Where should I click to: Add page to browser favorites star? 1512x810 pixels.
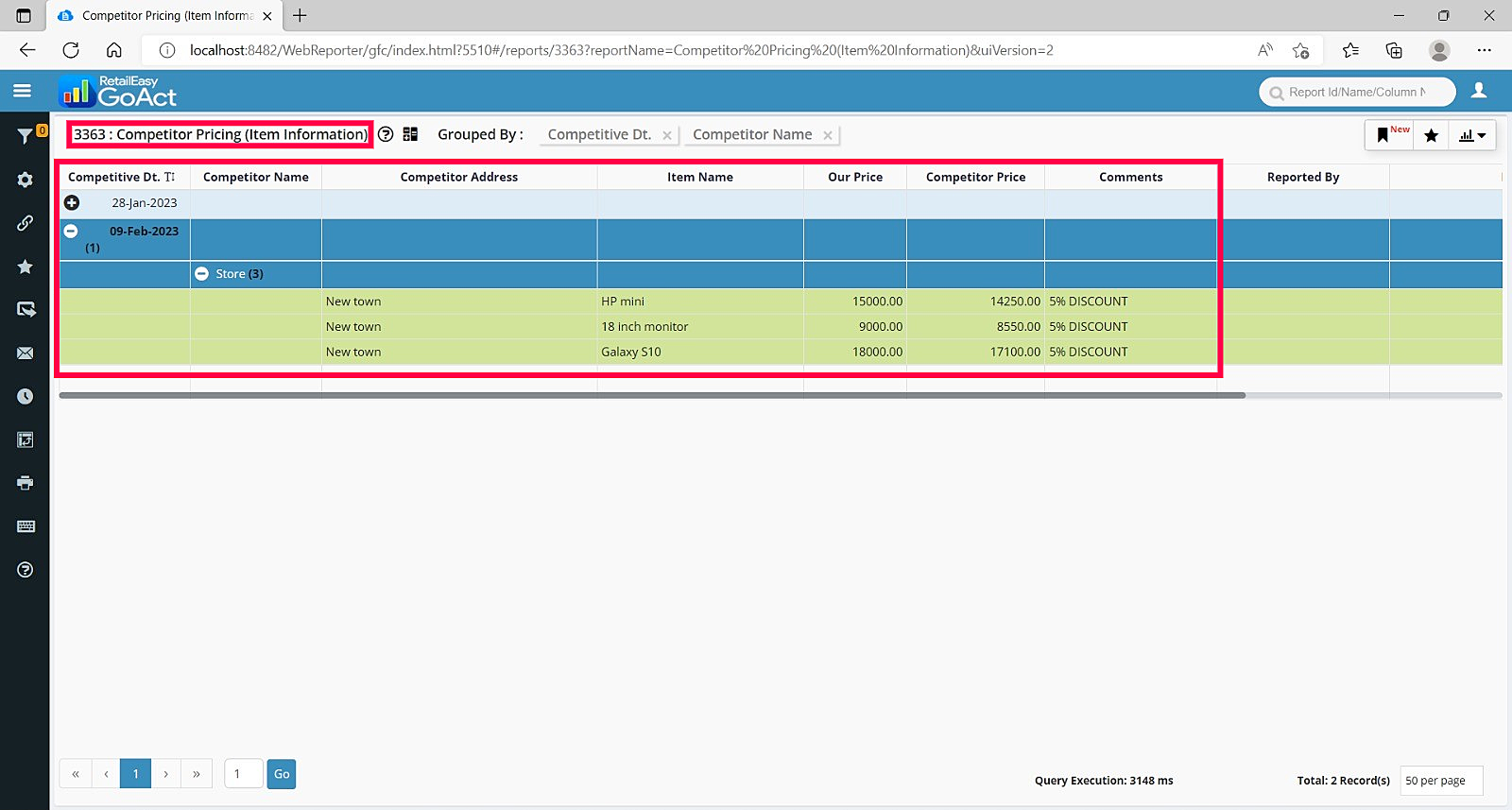click(1301, 50)
